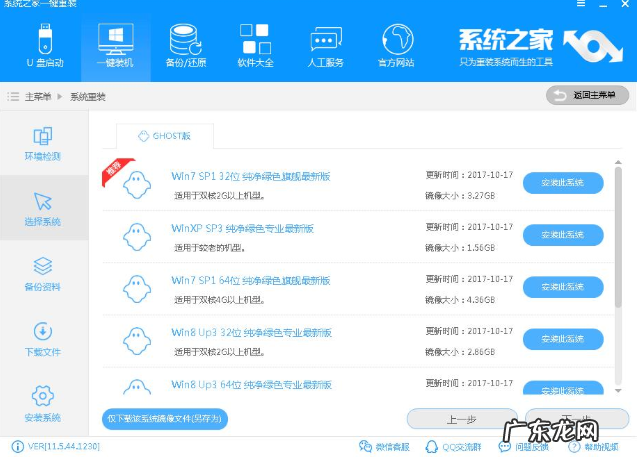Viewport: 637px width, 460px height.
Task: Click 返回主菜单 button
Action: pyautogui.click(x=587, y=95)
